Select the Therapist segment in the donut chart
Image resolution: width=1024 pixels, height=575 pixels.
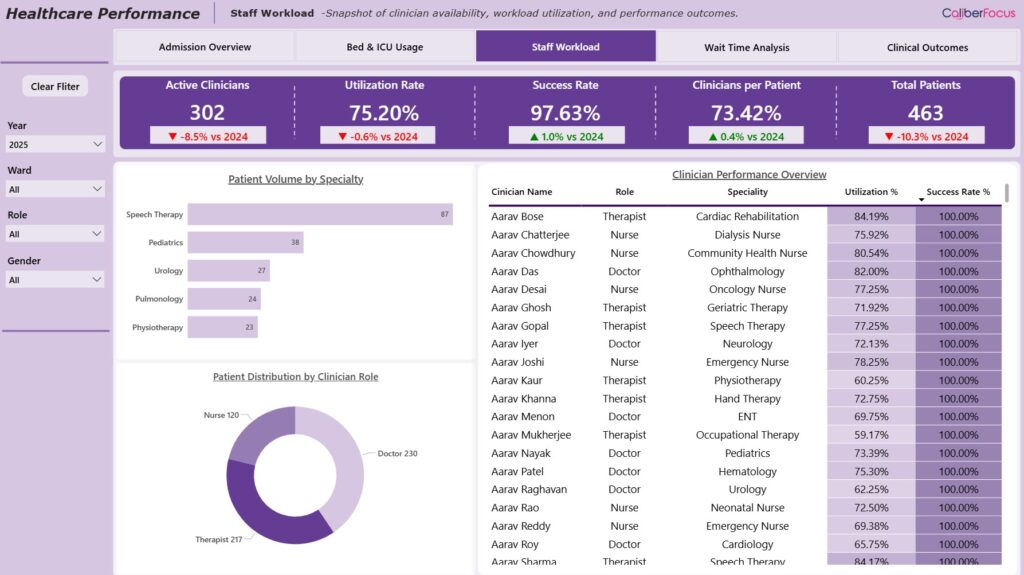point(260,510)
